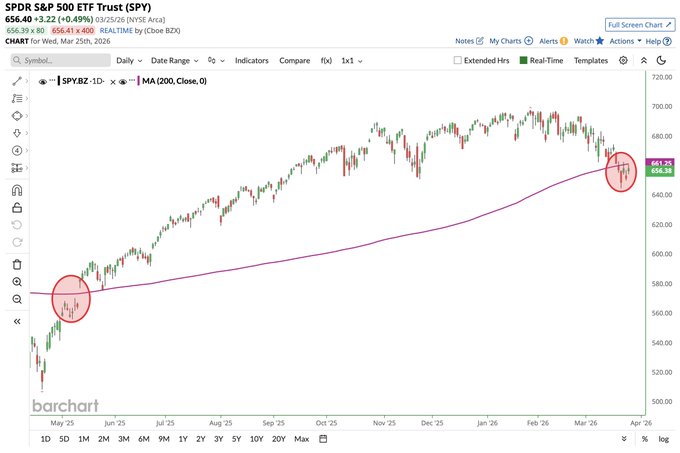Click the purple 661.25 MA price label

coord(660,162)
